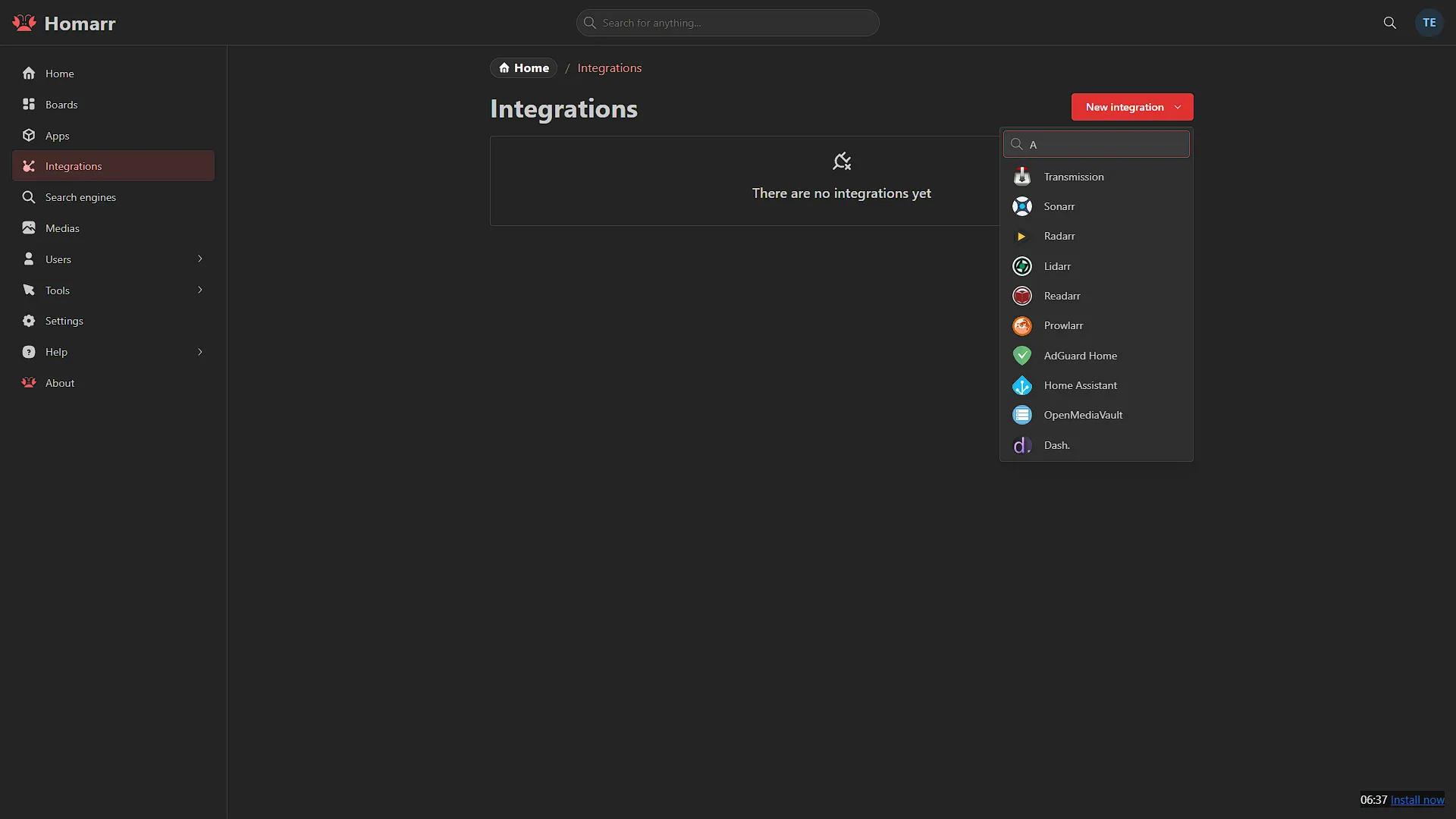1456x819 pixels.
Task: Open About sidebar item
Action: pyautogui.click(x=113, y=383)
